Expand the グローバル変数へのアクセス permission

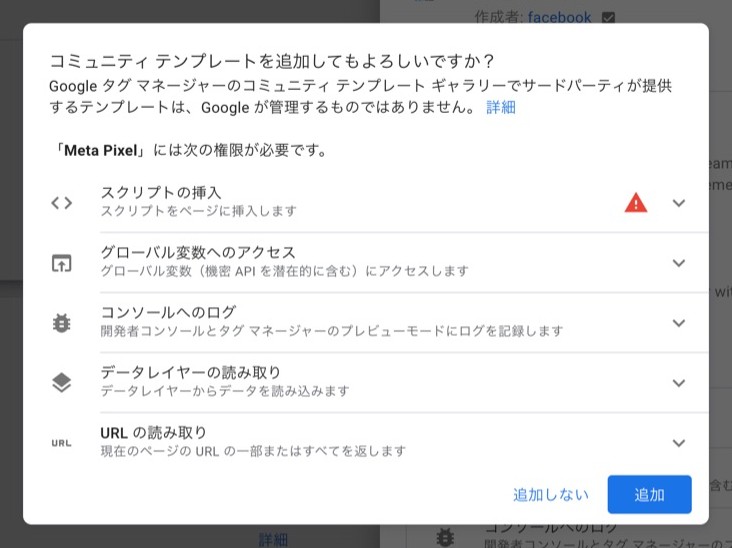679,263
